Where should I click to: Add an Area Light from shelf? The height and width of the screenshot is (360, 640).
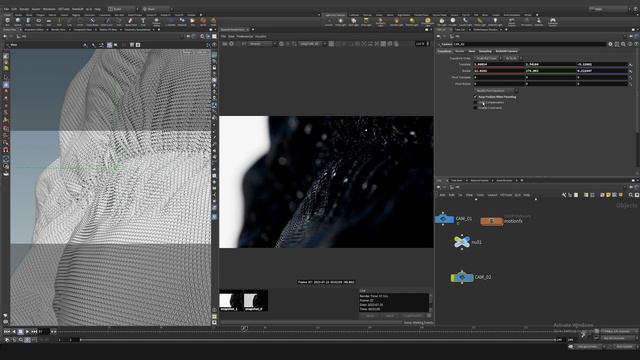tap(366, 22)
